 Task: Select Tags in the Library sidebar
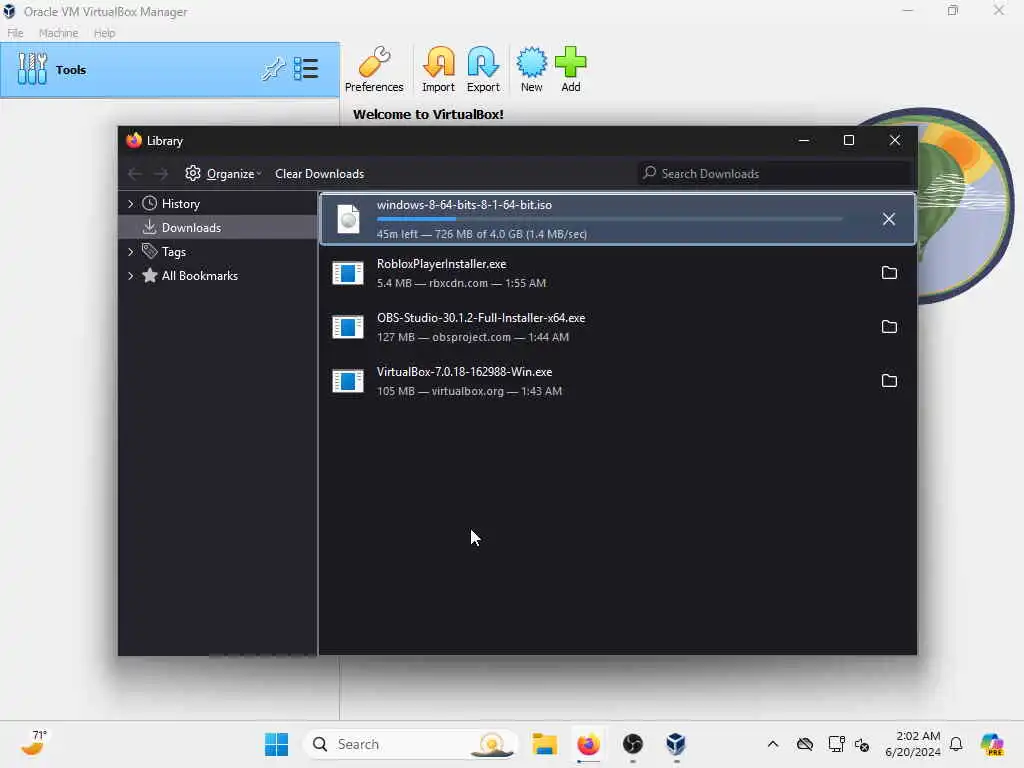tap(174, 251)
